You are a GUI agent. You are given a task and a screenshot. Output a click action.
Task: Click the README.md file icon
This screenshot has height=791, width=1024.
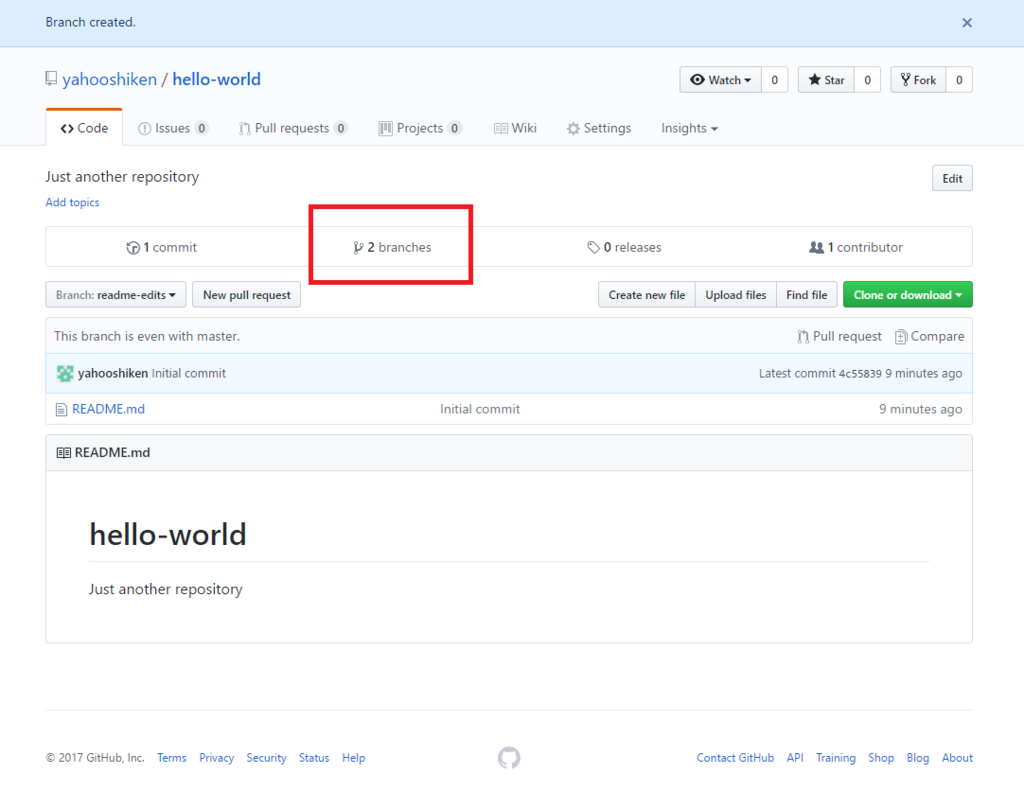pyautogui.click(x=61, y=410)
